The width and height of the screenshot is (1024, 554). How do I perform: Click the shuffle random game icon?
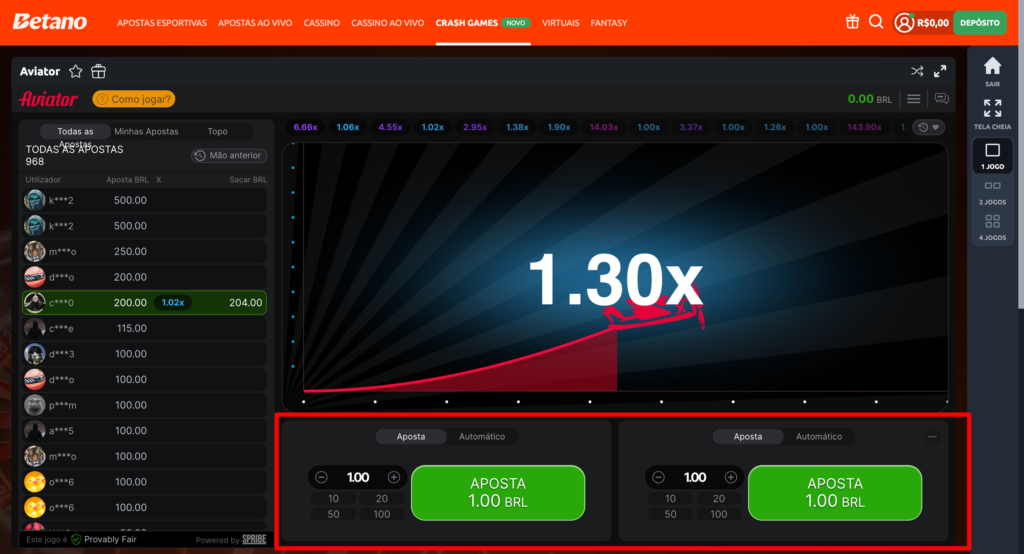click(917, 71)
